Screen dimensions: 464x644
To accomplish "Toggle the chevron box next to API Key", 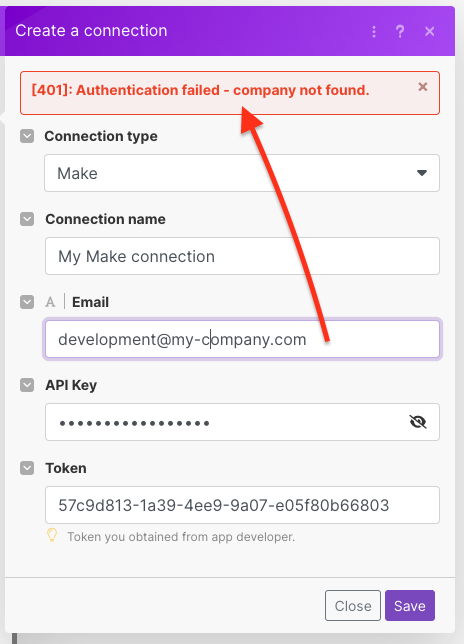I will (27, 385).
